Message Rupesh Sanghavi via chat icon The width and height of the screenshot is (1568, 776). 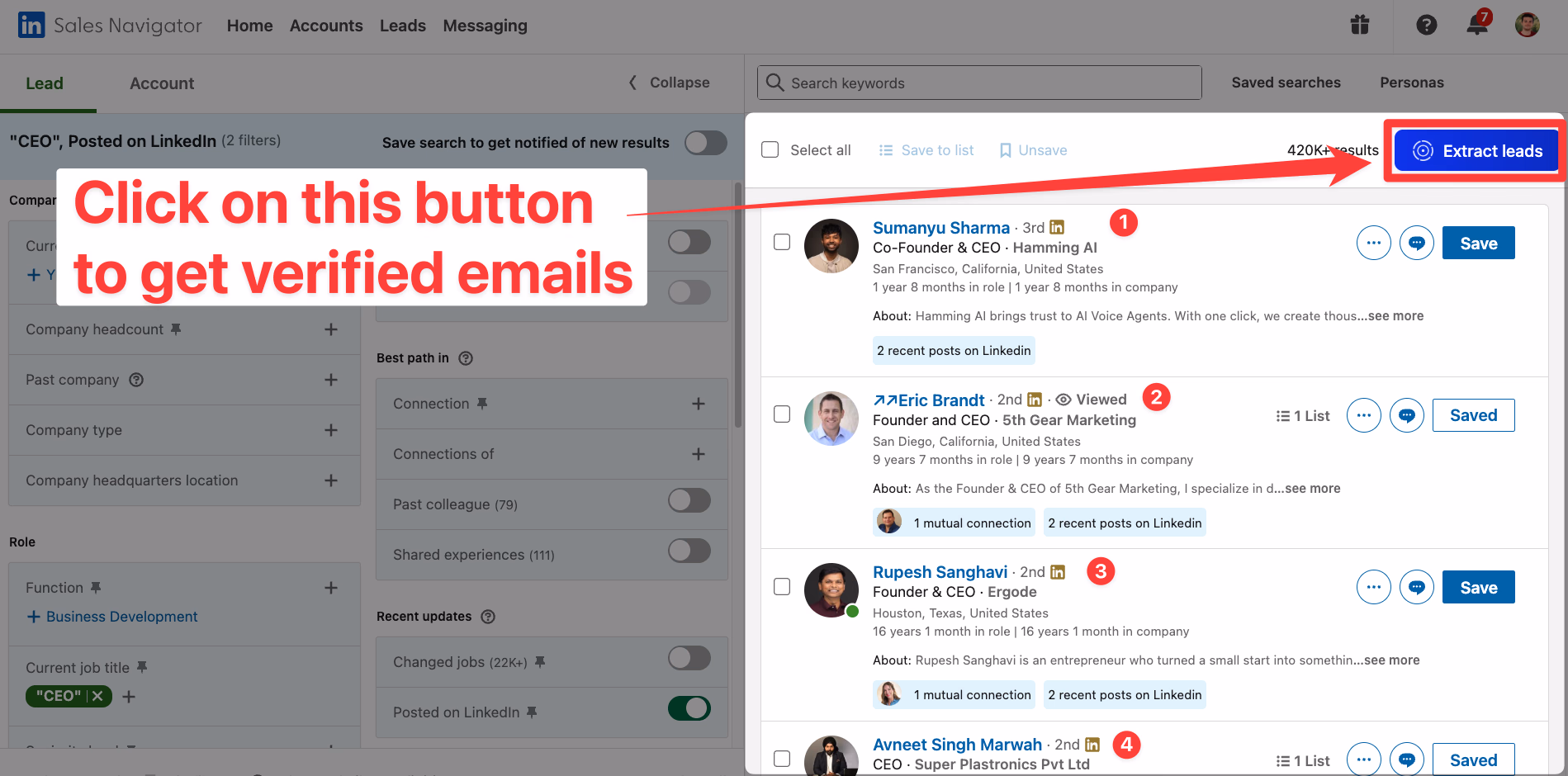click(x=1417, y=587)
